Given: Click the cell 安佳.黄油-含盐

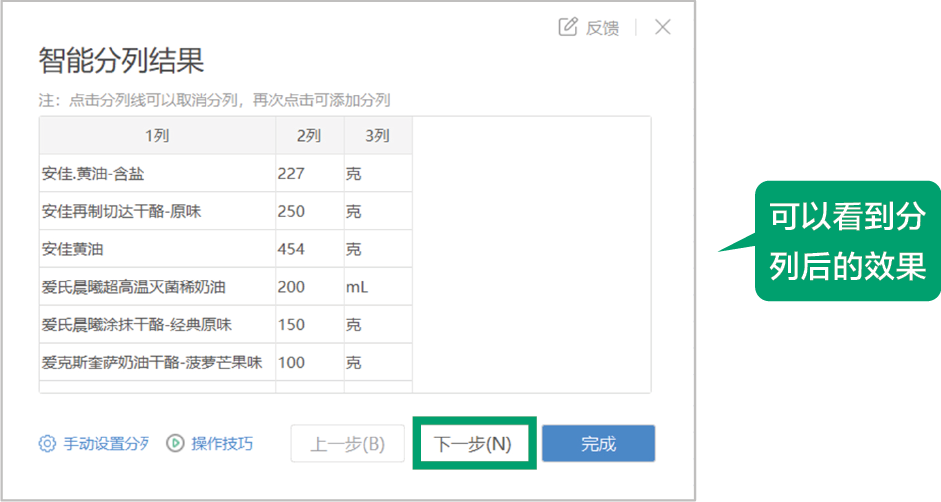Looking at the screenshot, I should (x=93, y=174).
